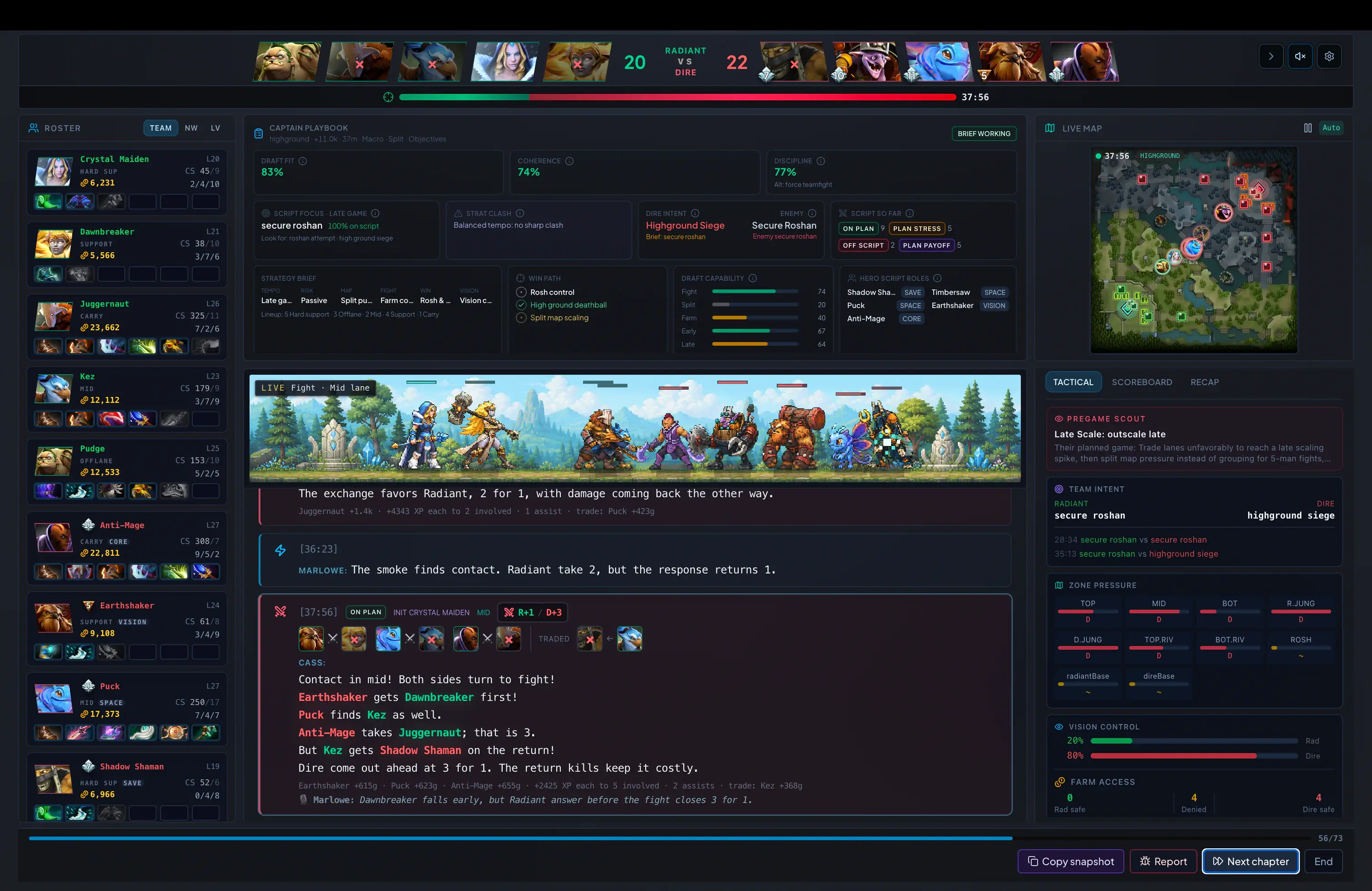Click the Vision Control eye icon

pyautogui.click(x=1058, y=727)
